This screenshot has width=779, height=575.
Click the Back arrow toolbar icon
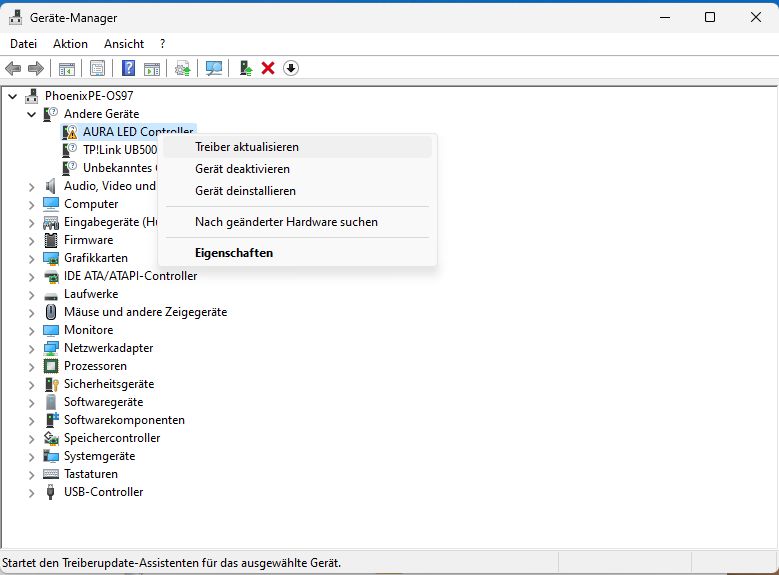[x=13, y=68]
